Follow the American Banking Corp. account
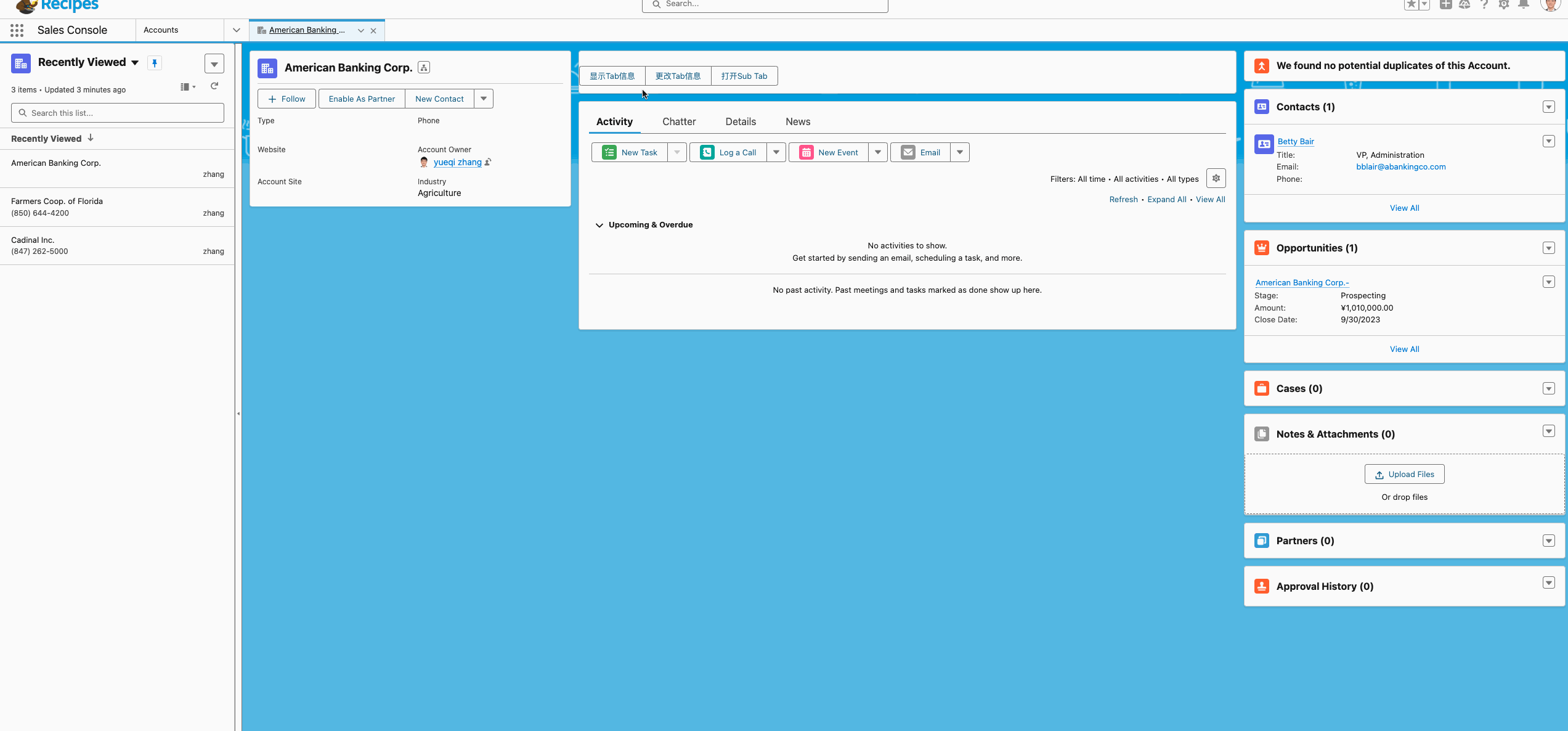 [286, 99]
